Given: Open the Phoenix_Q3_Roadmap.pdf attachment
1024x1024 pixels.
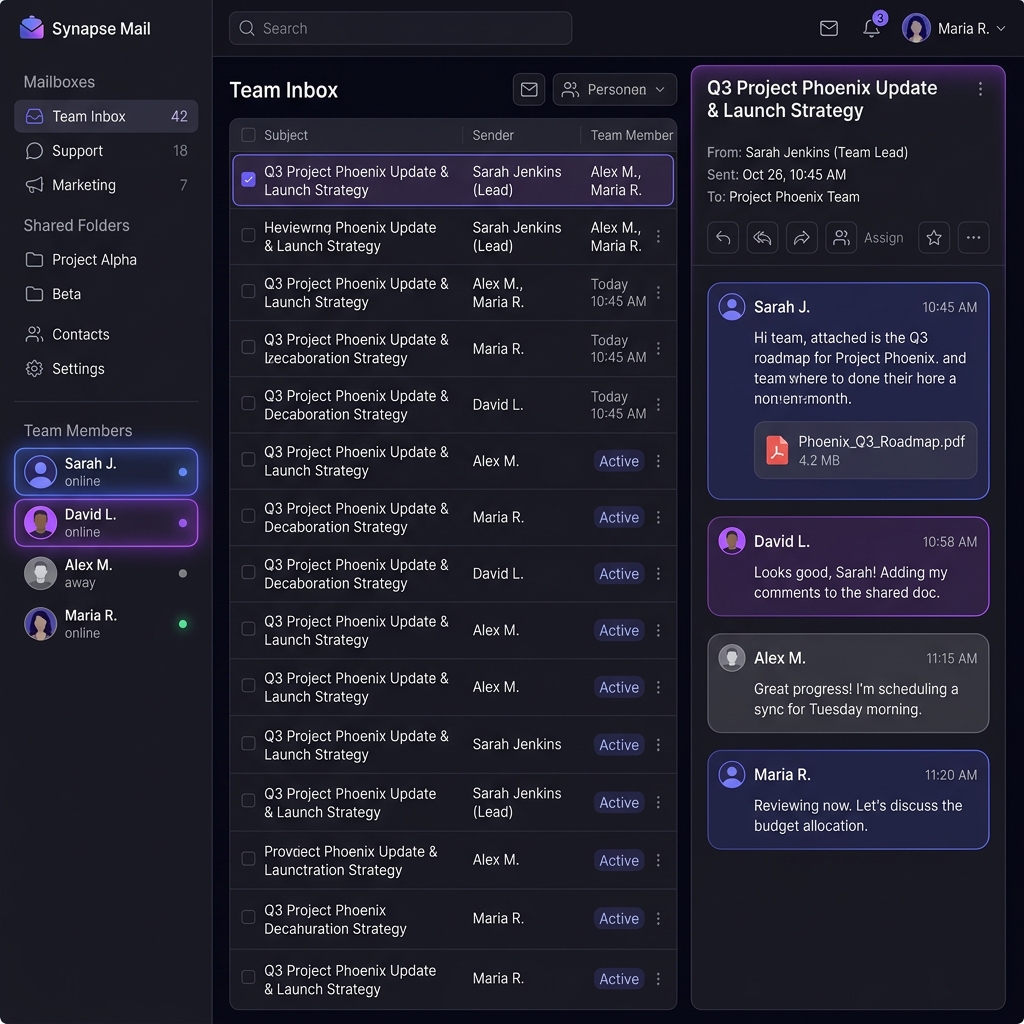Looking at the screenshot, I should tap(865, 450).
